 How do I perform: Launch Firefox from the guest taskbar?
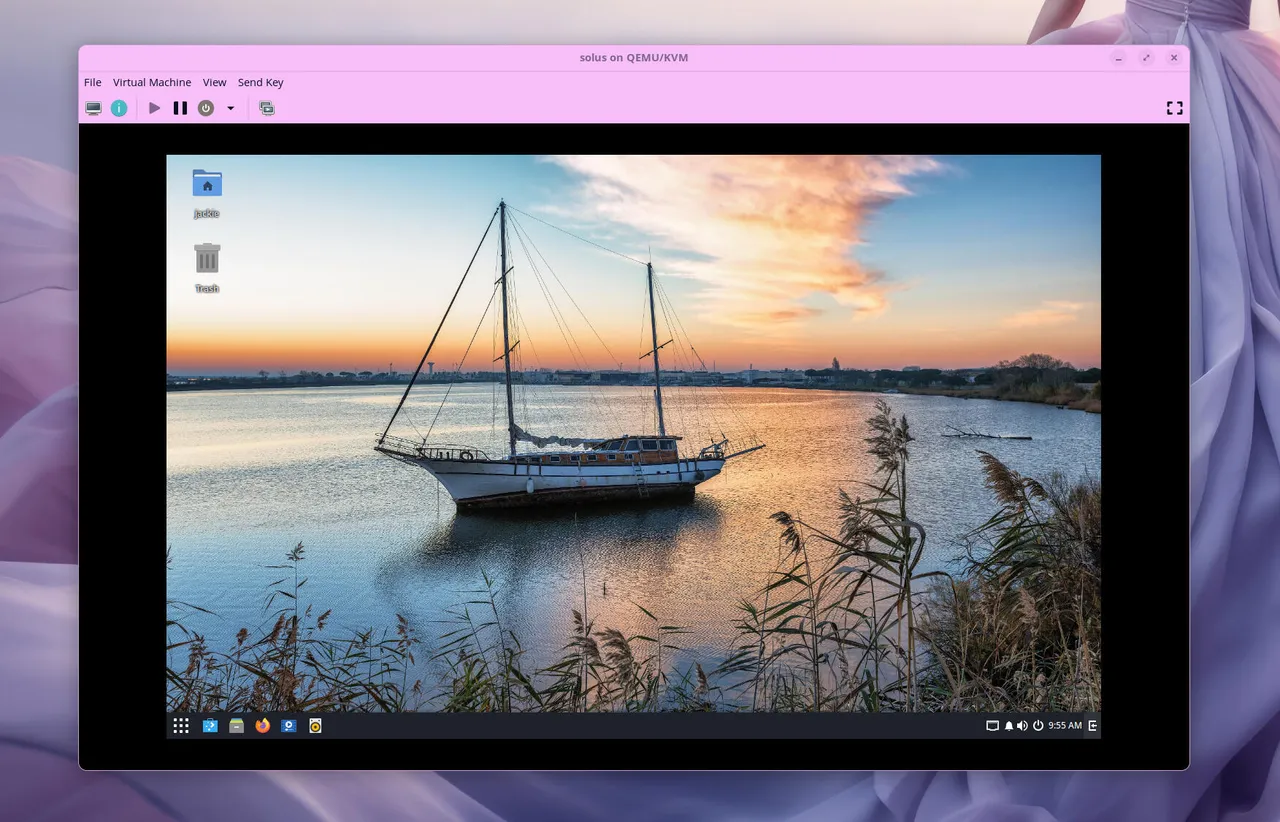263,726
